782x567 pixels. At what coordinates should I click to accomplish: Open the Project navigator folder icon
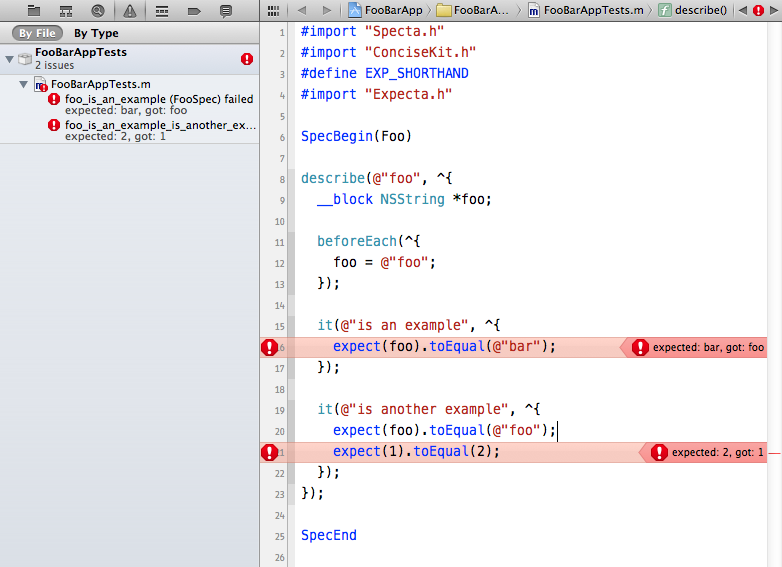click(33, 10)
